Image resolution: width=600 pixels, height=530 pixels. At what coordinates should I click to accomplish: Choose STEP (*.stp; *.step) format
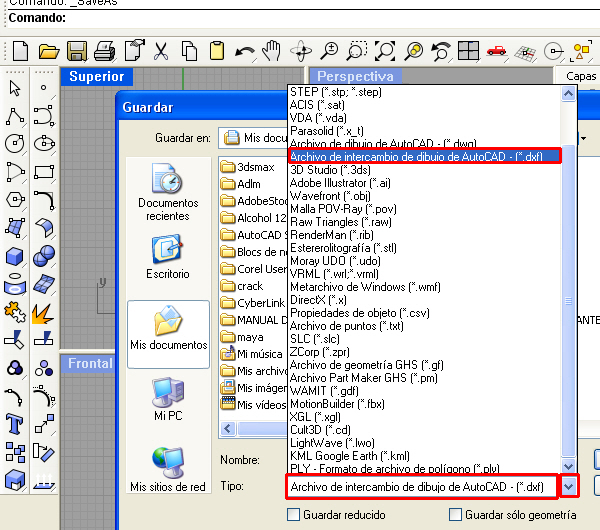coord(425,92)
